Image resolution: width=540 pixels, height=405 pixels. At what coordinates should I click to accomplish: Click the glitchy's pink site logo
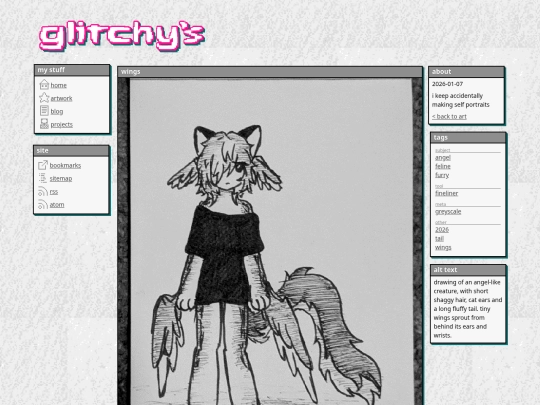122,36
